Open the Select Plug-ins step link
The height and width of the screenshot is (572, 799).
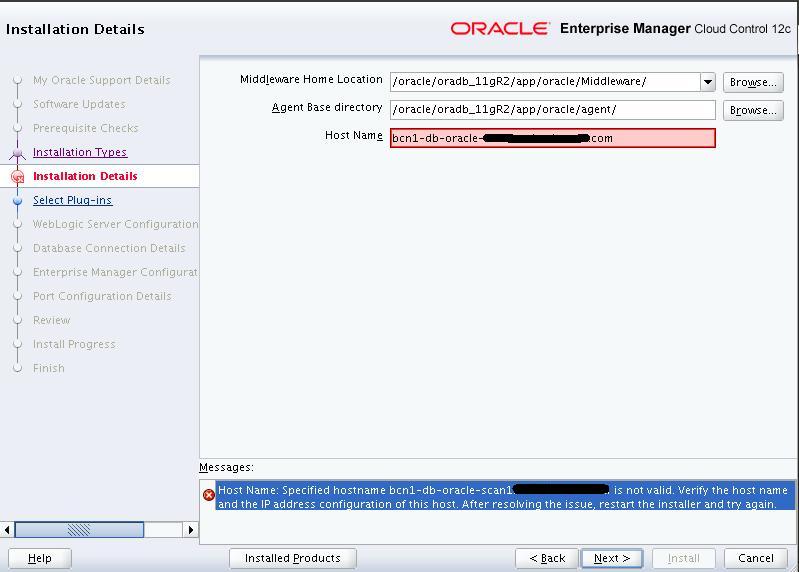[72, 200]
